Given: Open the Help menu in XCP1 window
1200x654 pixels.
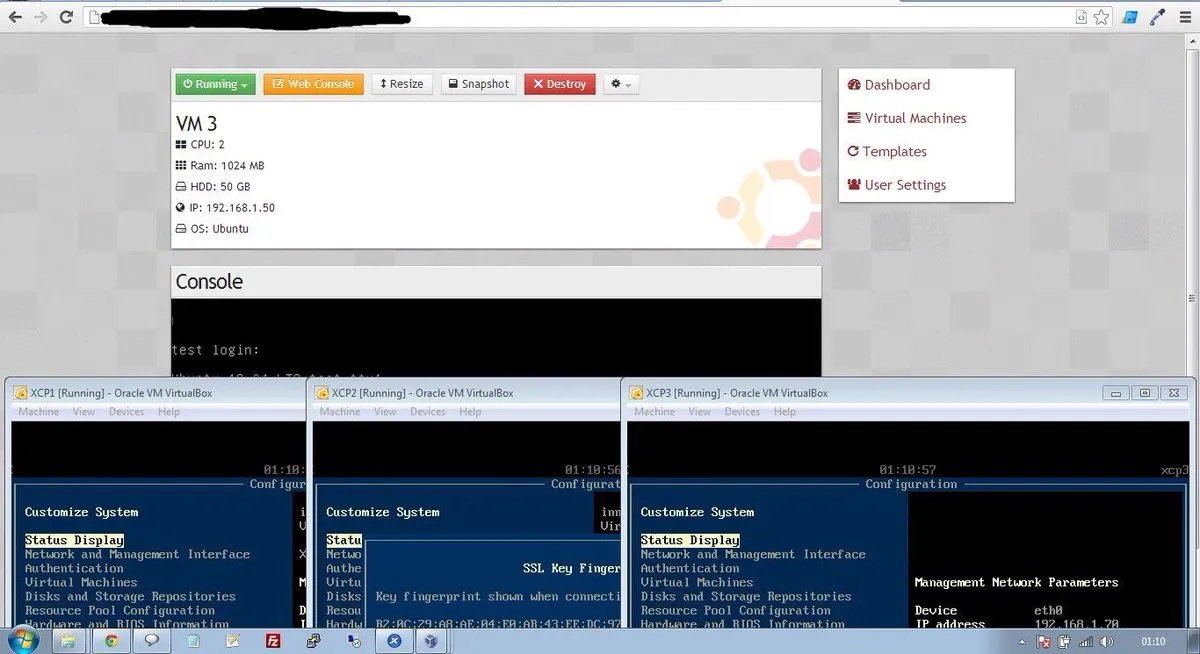Looking at the screenshot, I should 169,412.
